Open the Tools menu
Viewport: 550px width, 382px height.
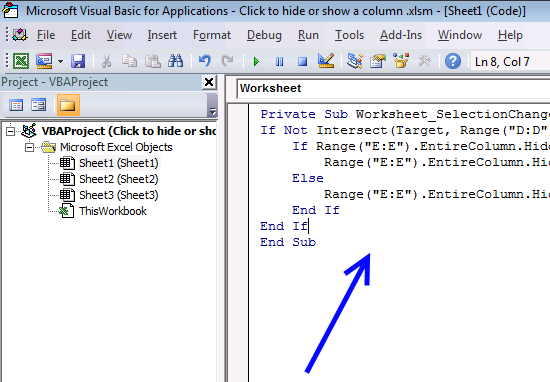pos(349,35)
